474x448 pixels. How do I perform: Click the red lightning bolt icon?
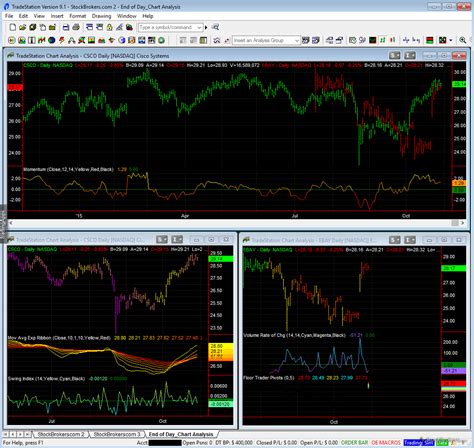(62, 40)
